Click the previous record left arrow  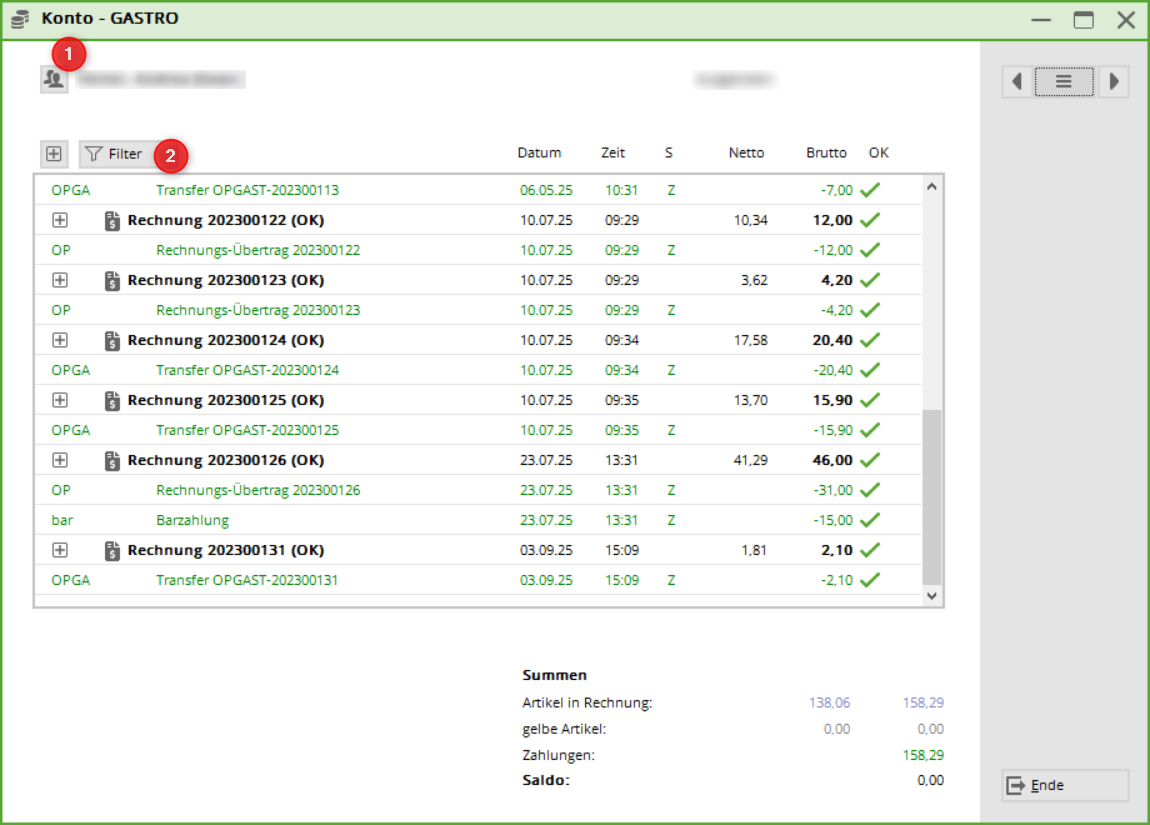tap(1017, 82)
